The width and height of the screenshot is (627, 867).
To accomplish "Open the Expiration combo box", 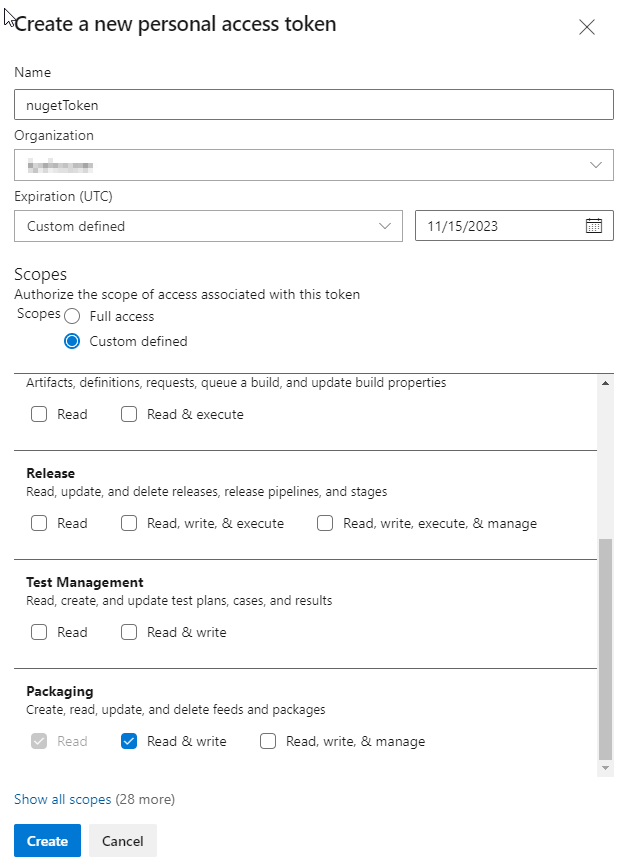I will click(208, 225).
